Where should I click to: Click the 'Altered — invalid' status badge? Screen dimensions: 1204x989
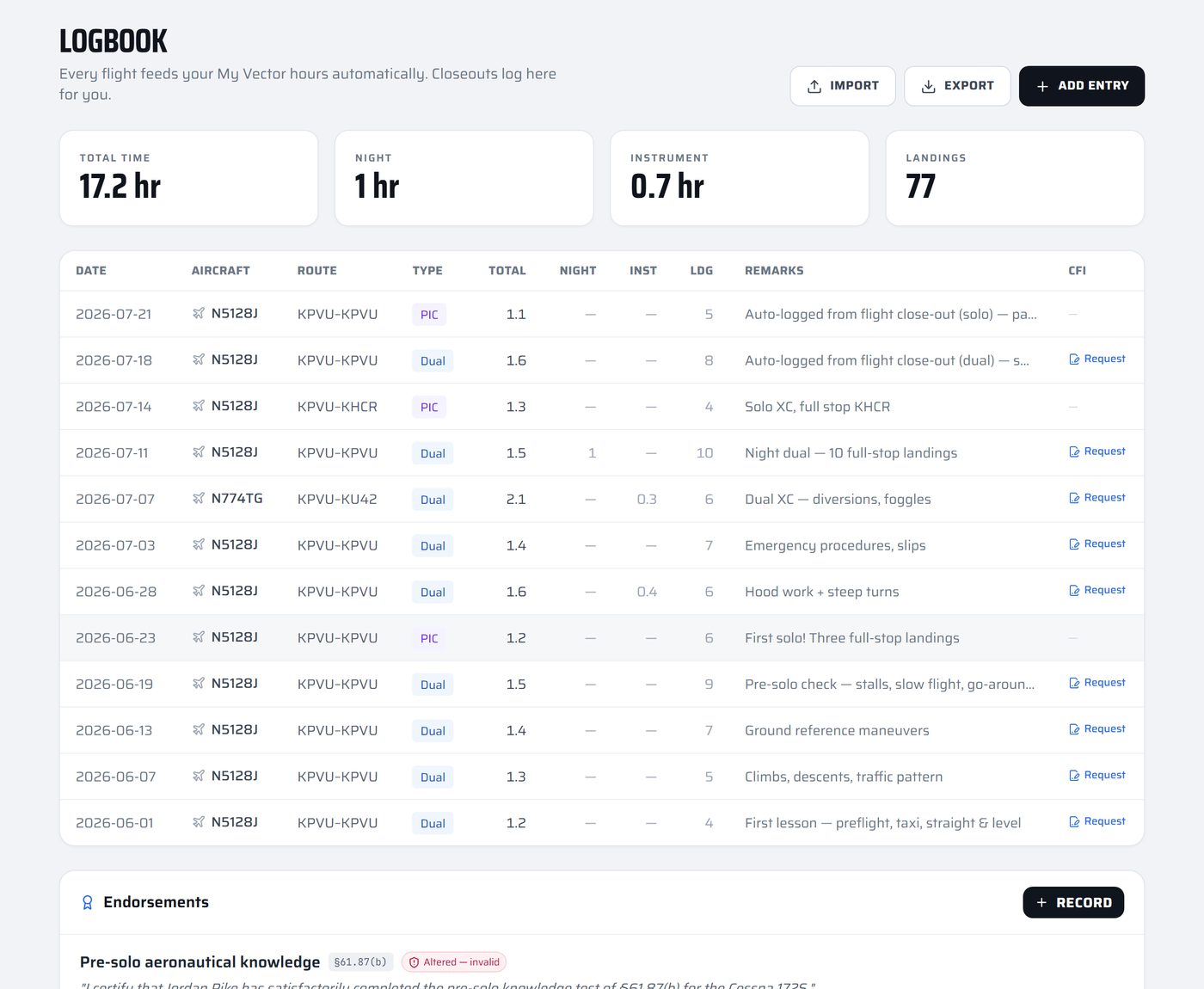click(454, 962)
